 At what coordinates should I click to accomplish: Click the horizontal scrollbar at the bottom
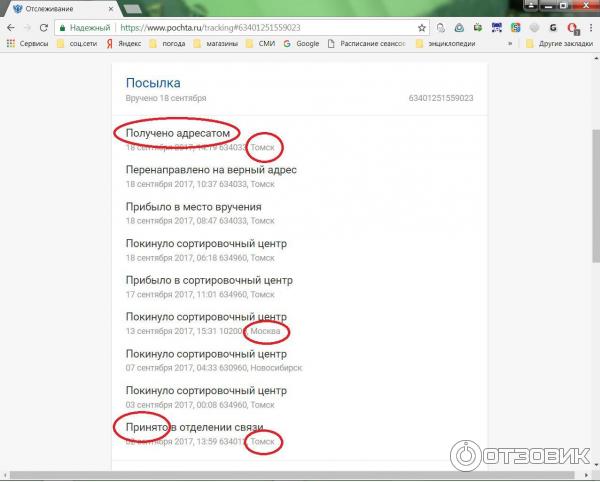coord(293,475)
